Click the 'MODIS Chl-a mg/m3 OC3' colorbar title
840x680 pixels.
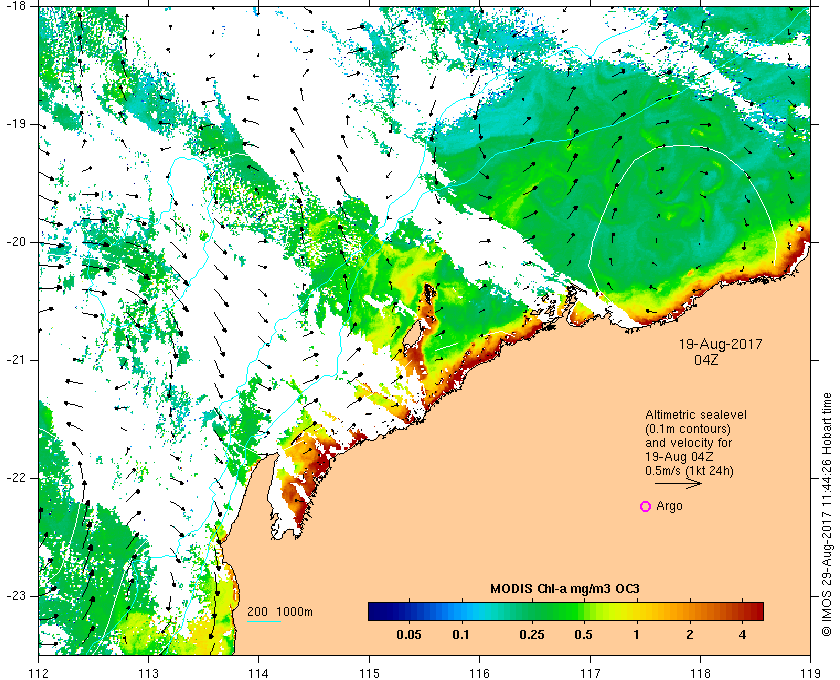(565, 589)
